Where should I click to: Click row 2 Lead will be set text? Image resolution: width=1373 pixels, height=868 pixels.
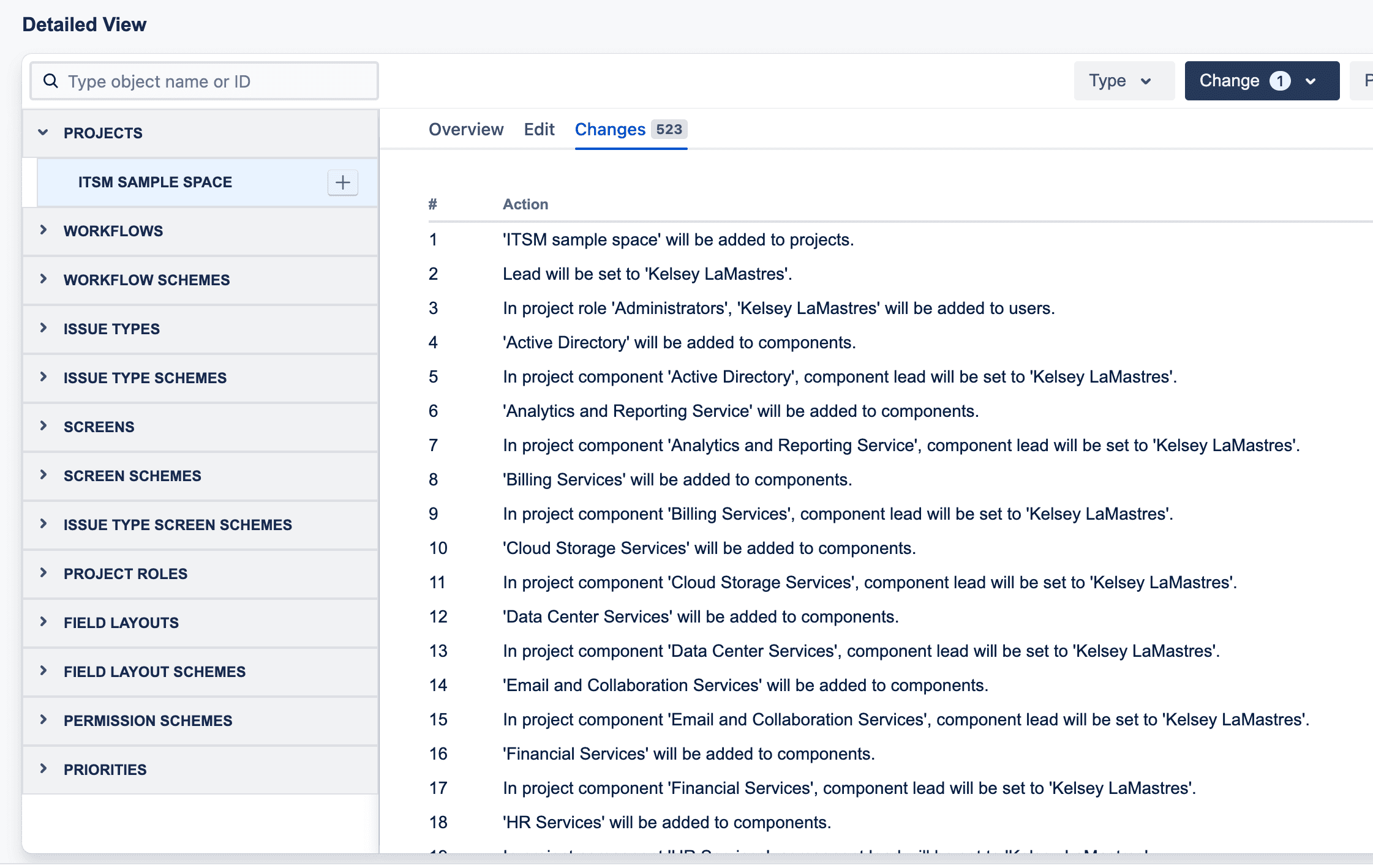[647, 274]
